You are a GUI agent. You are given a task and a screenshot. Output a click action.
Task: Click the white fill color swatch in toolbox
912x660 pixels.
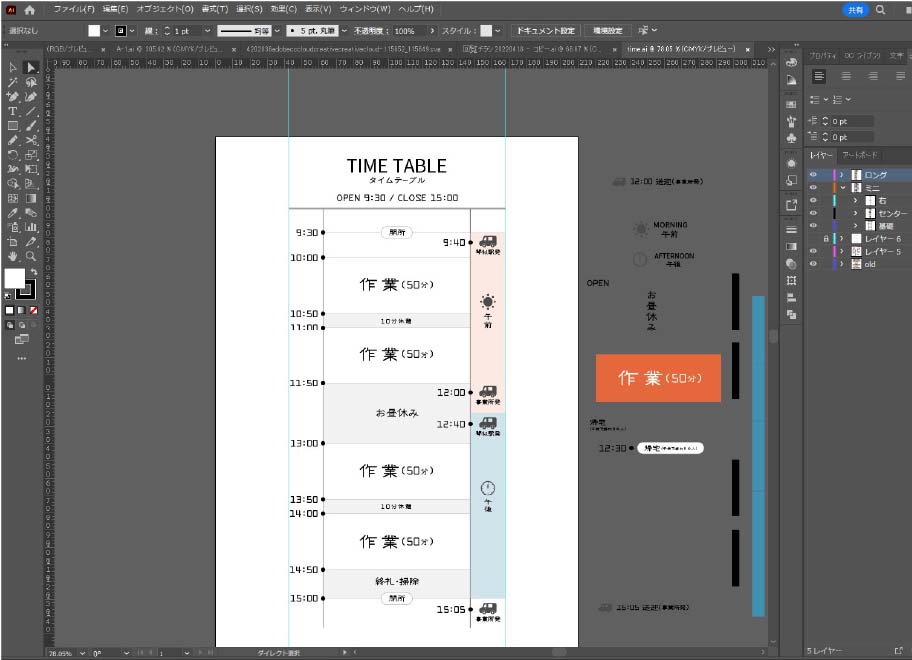pyautogui.click(x=14, y=278)
